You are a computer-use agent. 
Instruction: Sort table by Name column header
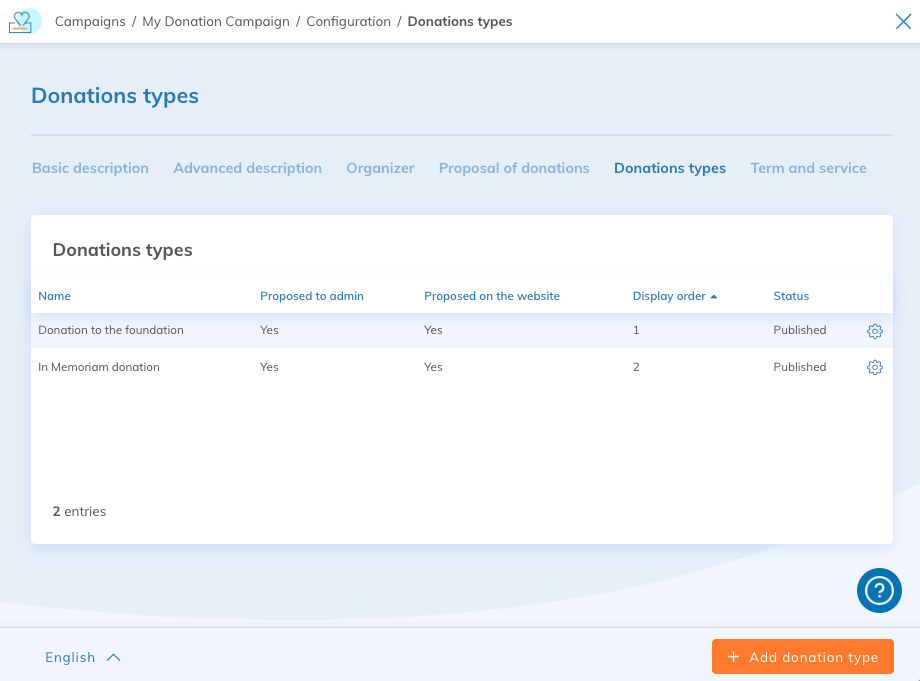click(x=54, y=296)
